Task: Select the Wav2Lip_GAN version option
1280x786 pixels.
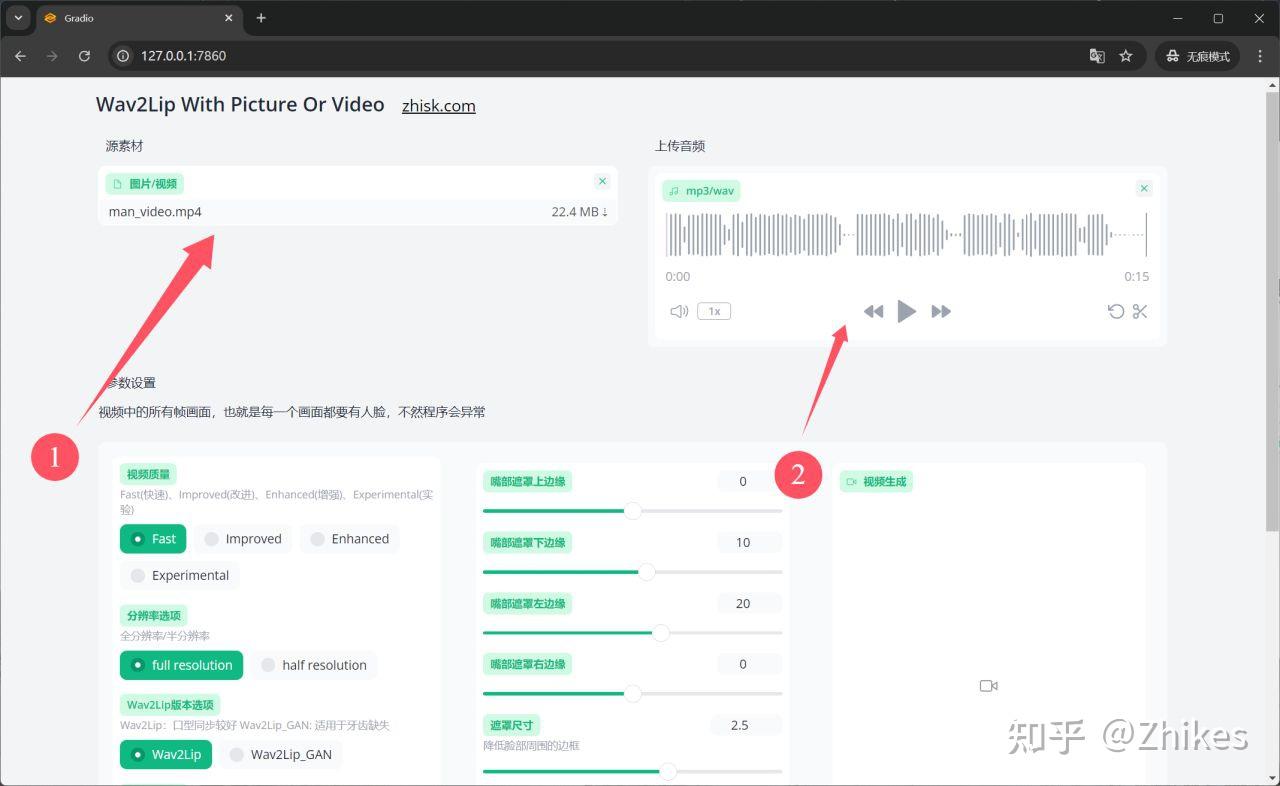Action: 280,754
